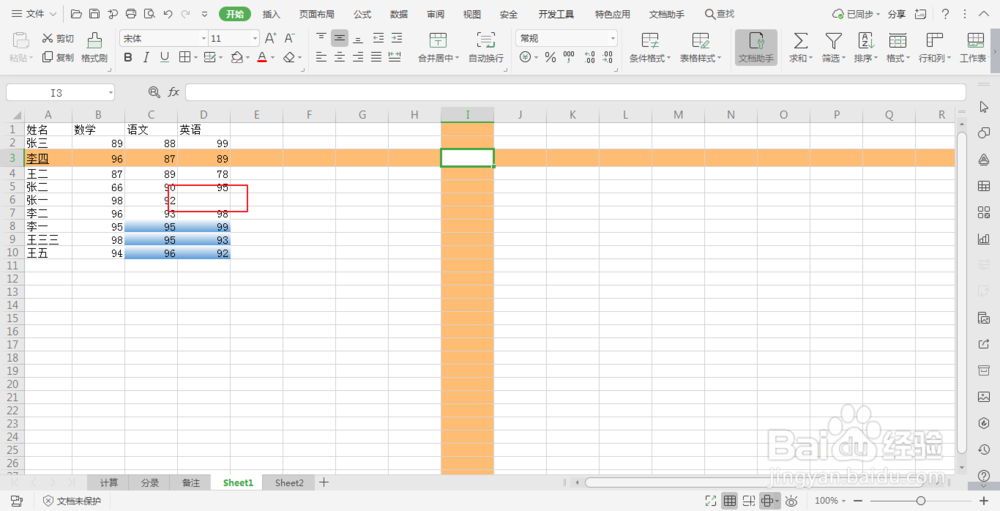
Task: Open the zoom percentage 100% dropdown
Action: [x=830, y=501]
